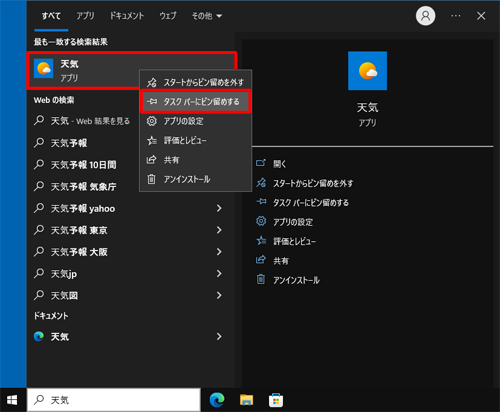The height and width of the screenshot is (412, 500).
Task: Click 評価とレビュー in preview pane
Action: click(294, 241)
